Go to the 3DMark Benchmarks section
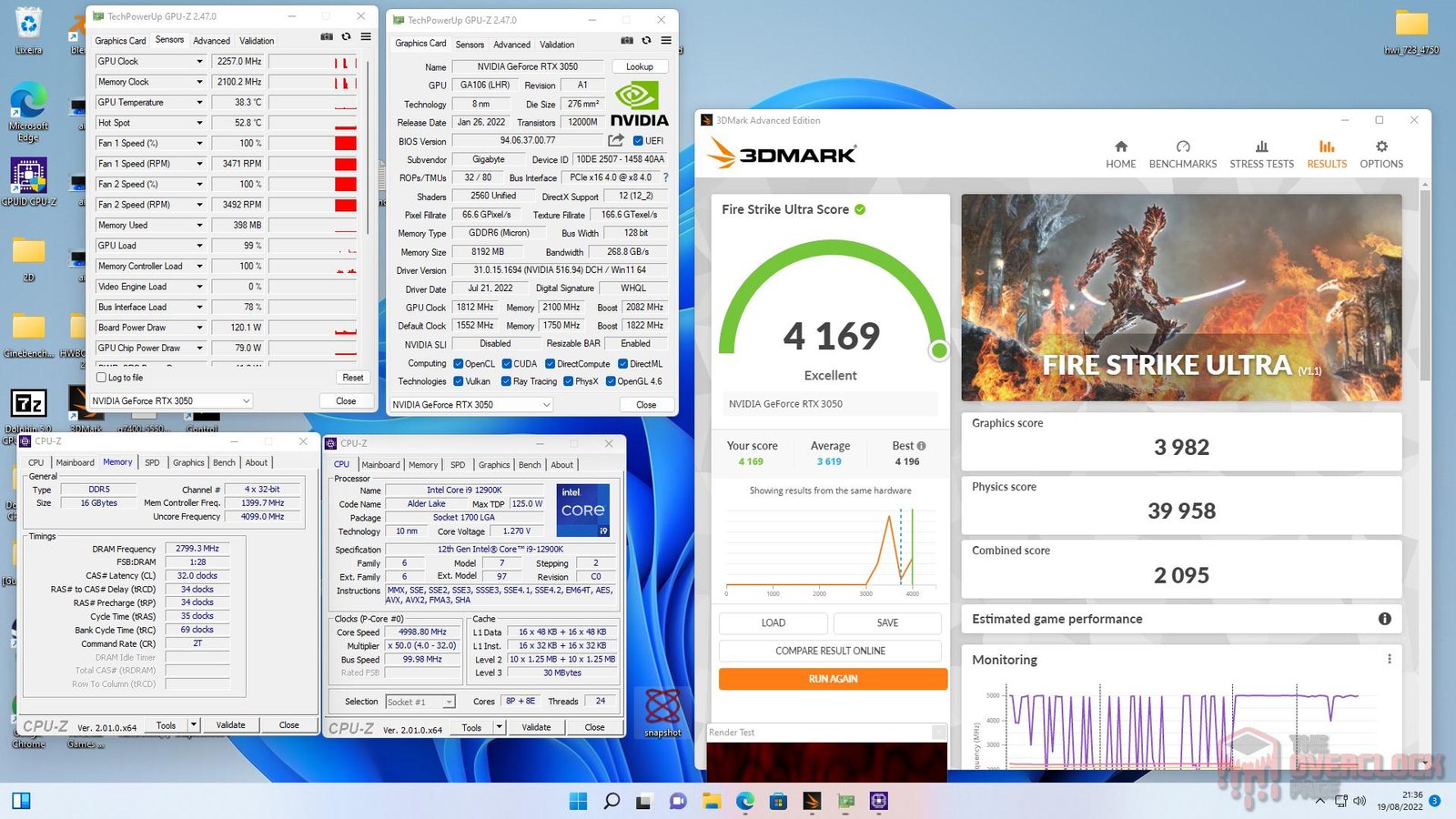 (x=1182, y=152)
